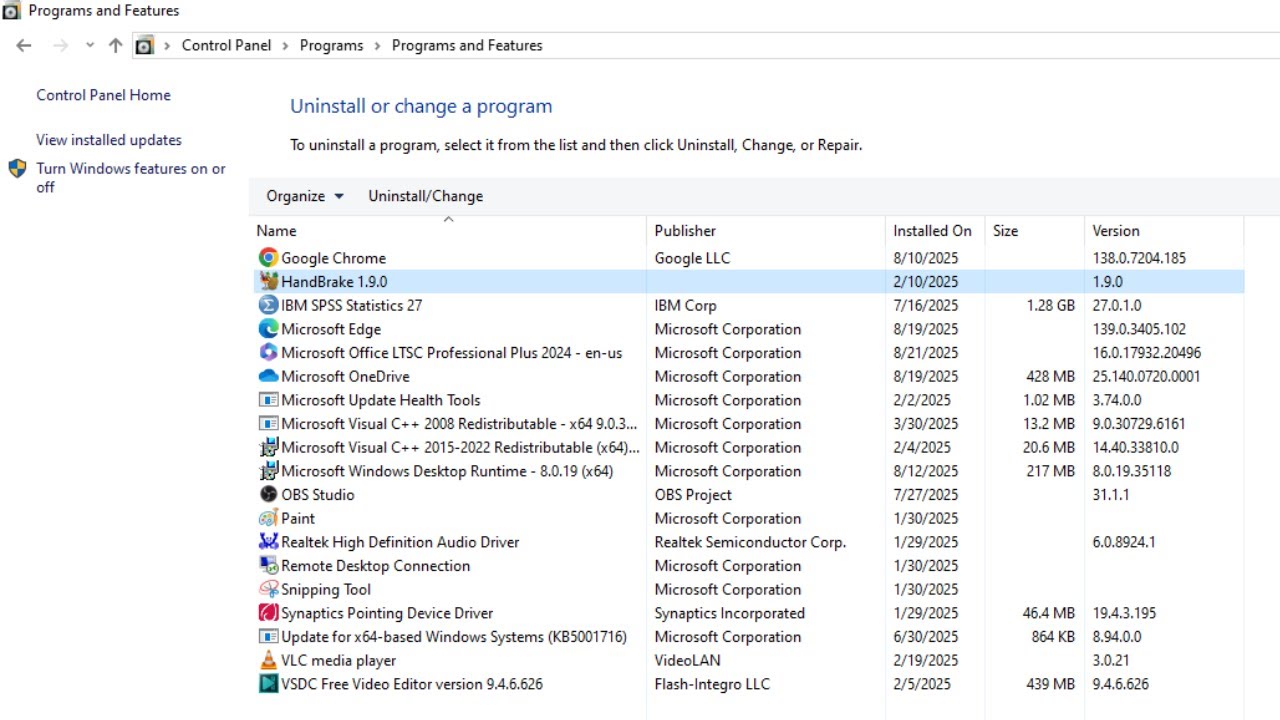This screenshot has width=1280, height=720.
Task: Click the Microsoft Office LTSC icon
Action: (x=268, y=353)
